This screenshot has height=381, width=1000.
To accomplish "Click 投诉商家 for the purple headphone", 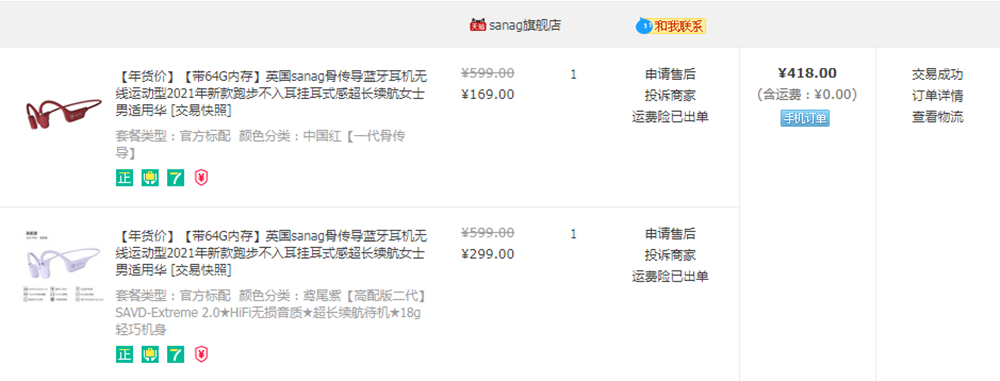I will pyautogui.click(x=670, y=255).
